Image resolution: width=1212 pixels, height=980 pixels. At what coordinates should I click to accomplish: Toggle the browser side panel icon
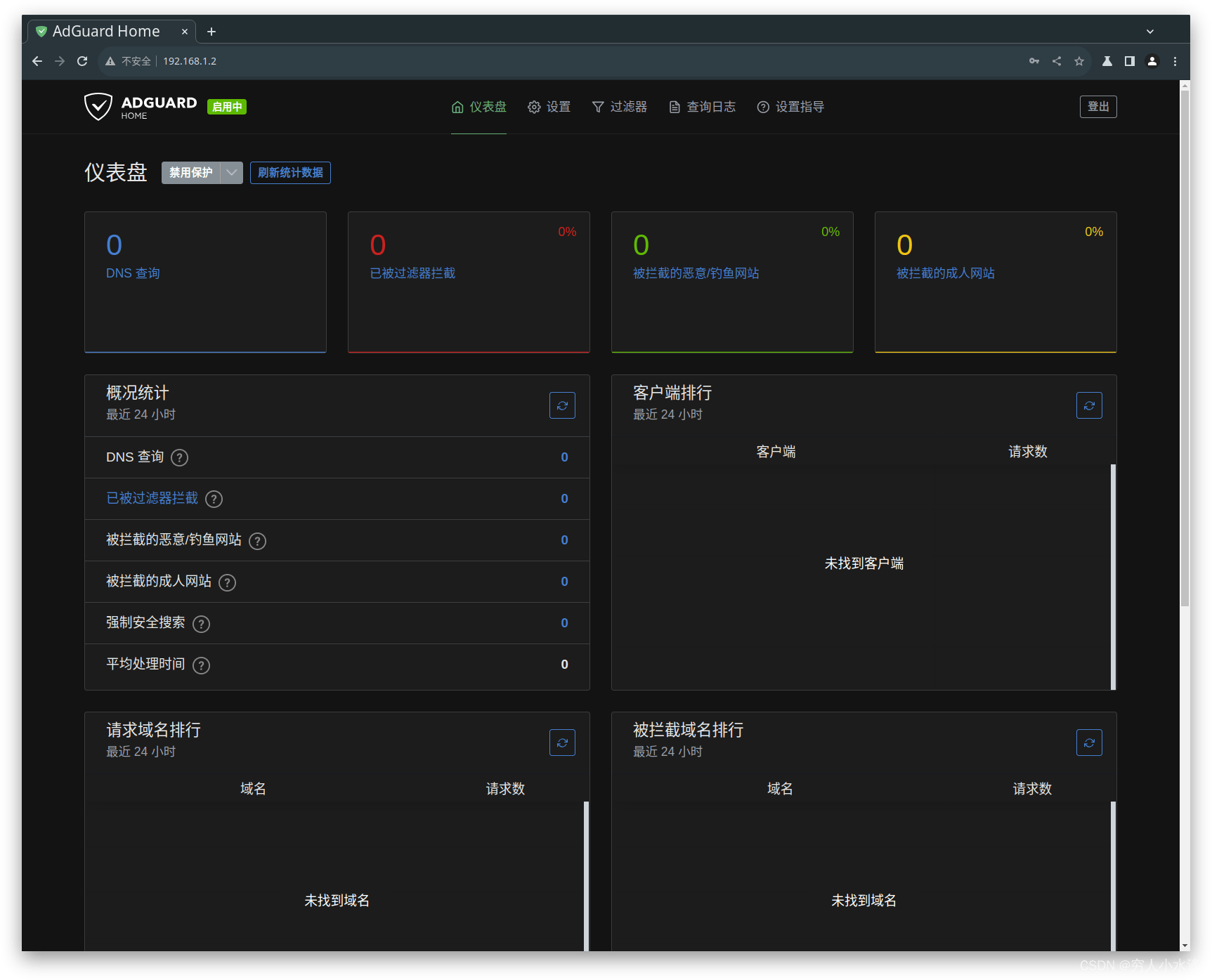pyautogui.click(x=1130, y=61)
